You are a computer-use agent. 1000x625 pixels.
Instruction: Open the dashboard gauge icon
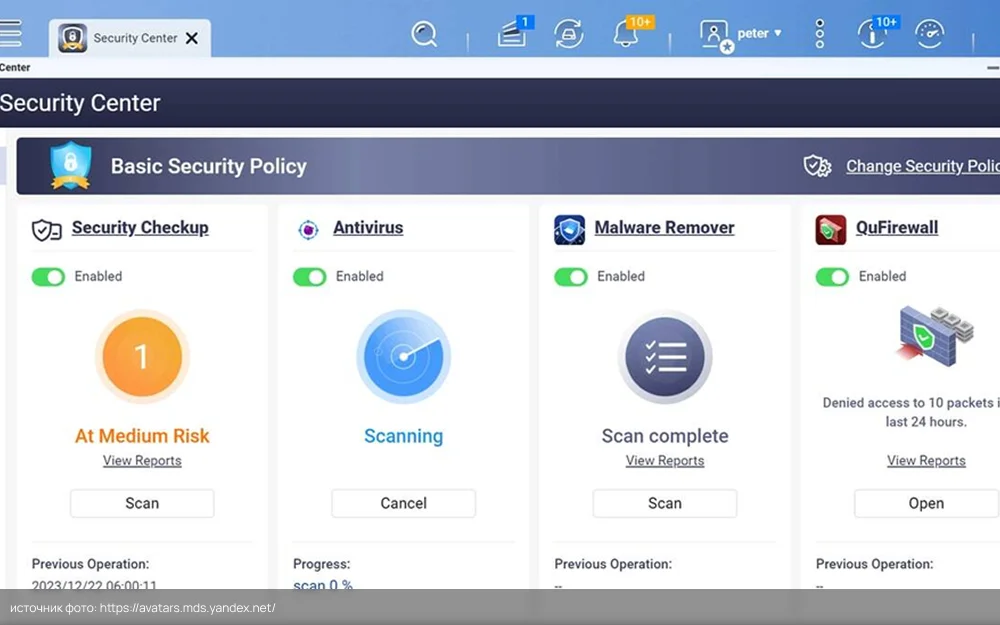[930, 34]
